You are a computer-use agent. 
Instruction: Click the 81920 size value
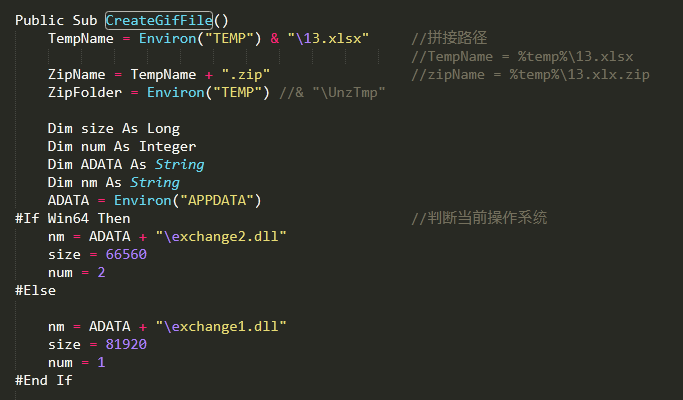(x=126, y=344)
